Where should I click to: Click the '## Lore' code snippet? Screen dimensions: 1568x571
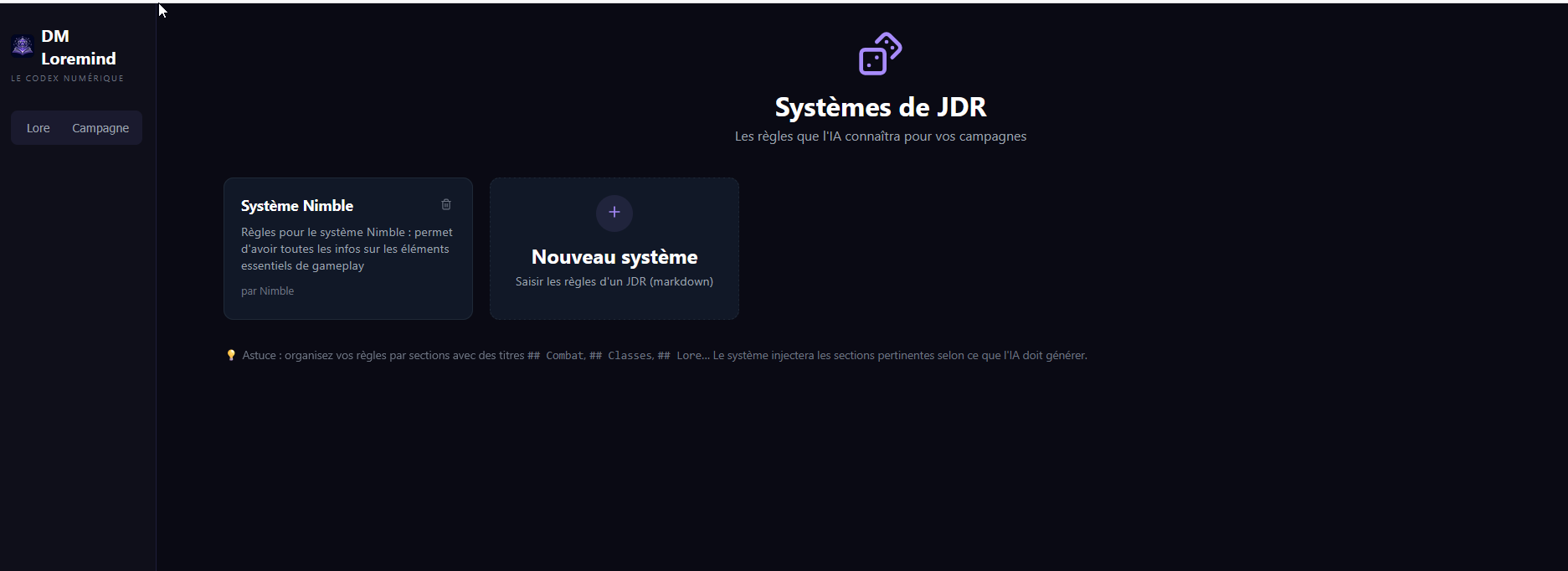tap(680, 356)
